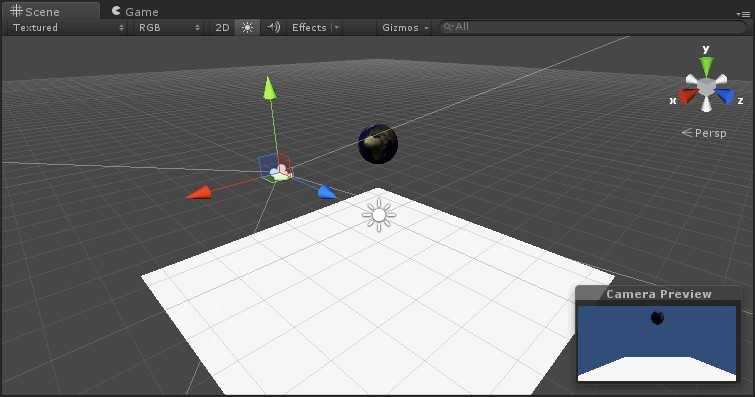Open the Gizmos dropdown menu
The width and height of the screenshot is (755, 397).
tap(405, 27)
